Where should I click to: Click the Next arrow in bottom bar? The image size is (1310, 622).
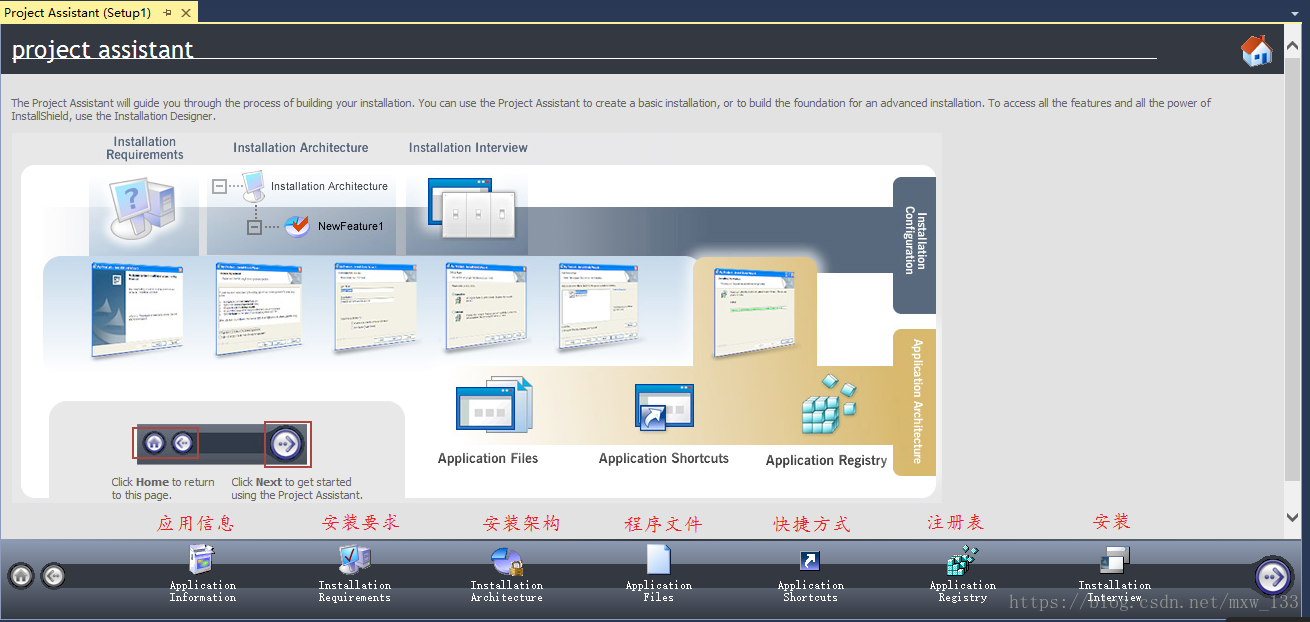coord(1273,577)
